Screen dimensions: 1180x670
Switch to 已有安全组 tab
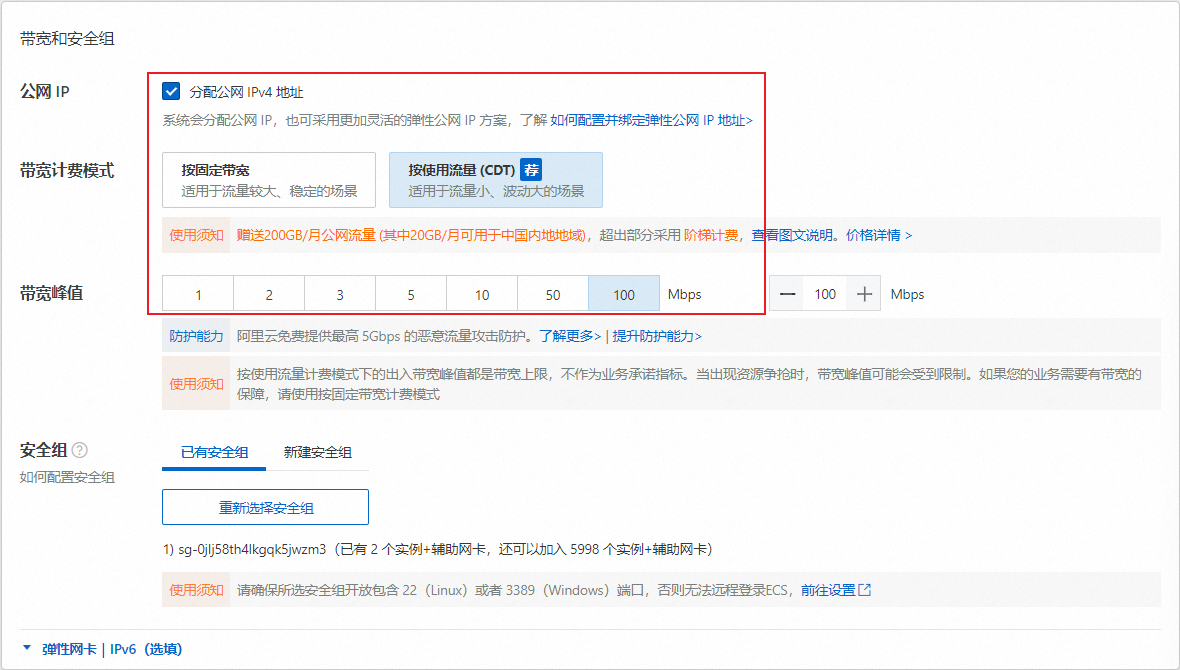[x=214, y=452]
